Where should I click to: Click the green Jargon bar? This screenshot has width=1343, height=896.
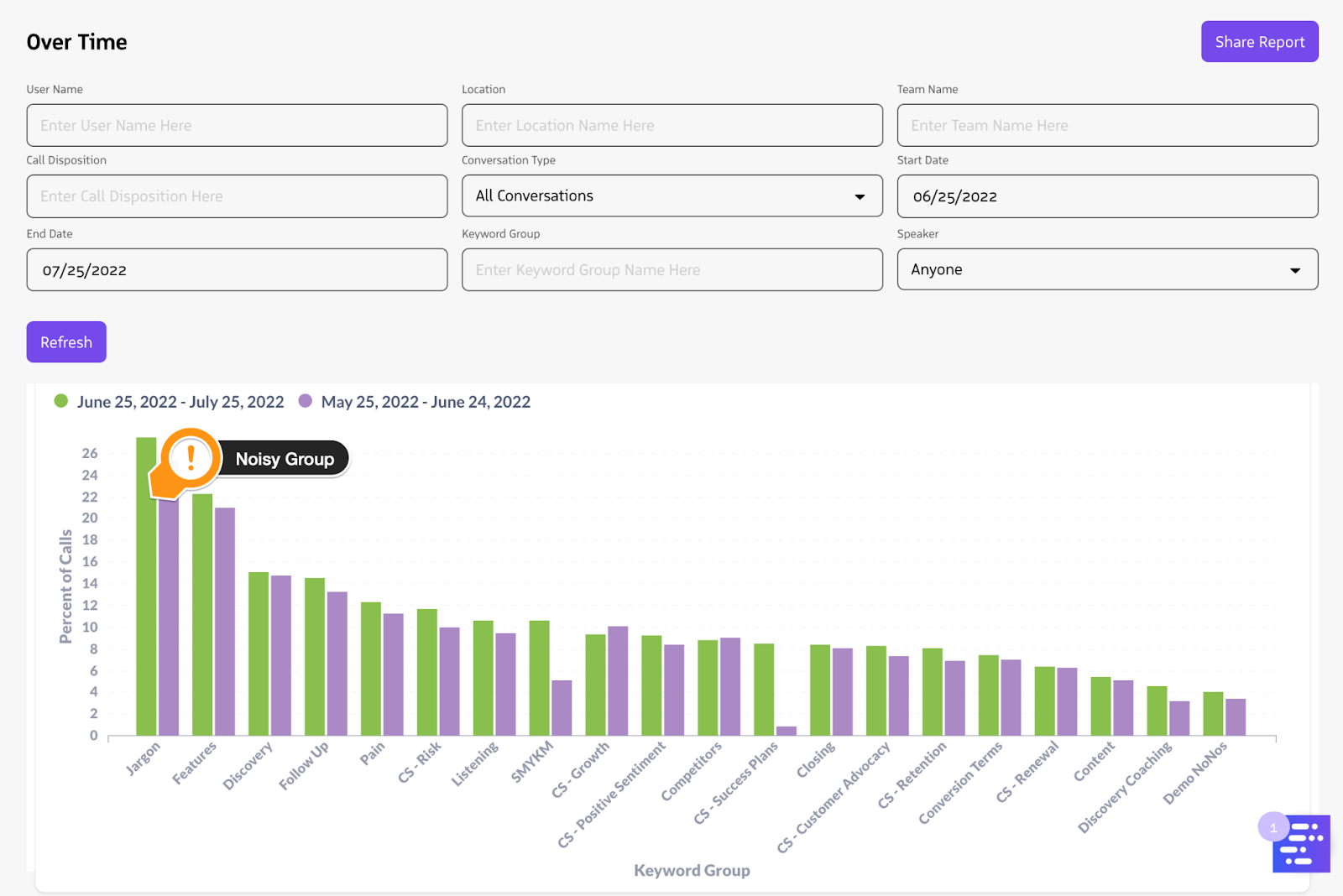click(145, 604)
